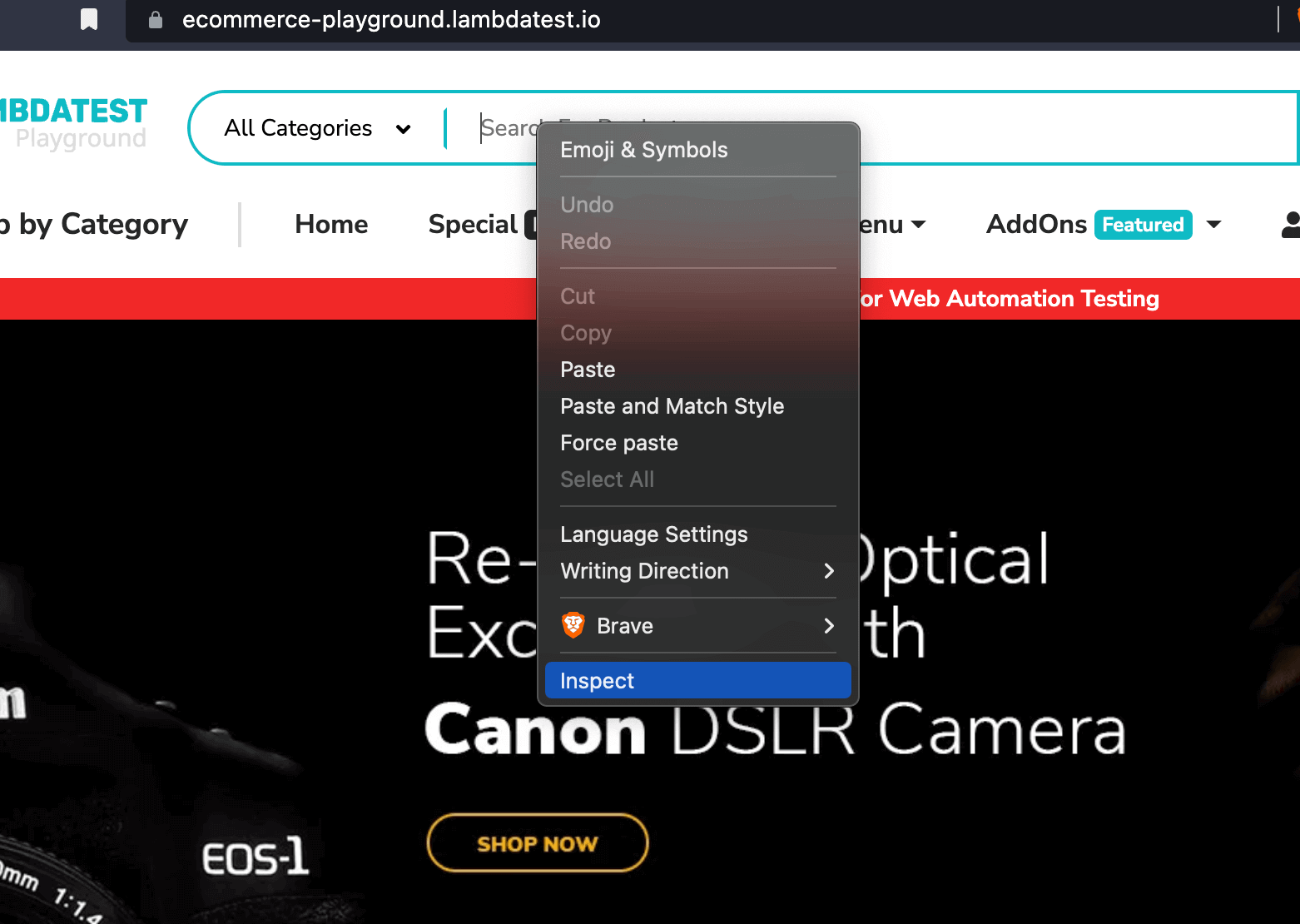Choose Paste from the context menu
This screenshot has height=924, width=1300.
click(588, 369)
